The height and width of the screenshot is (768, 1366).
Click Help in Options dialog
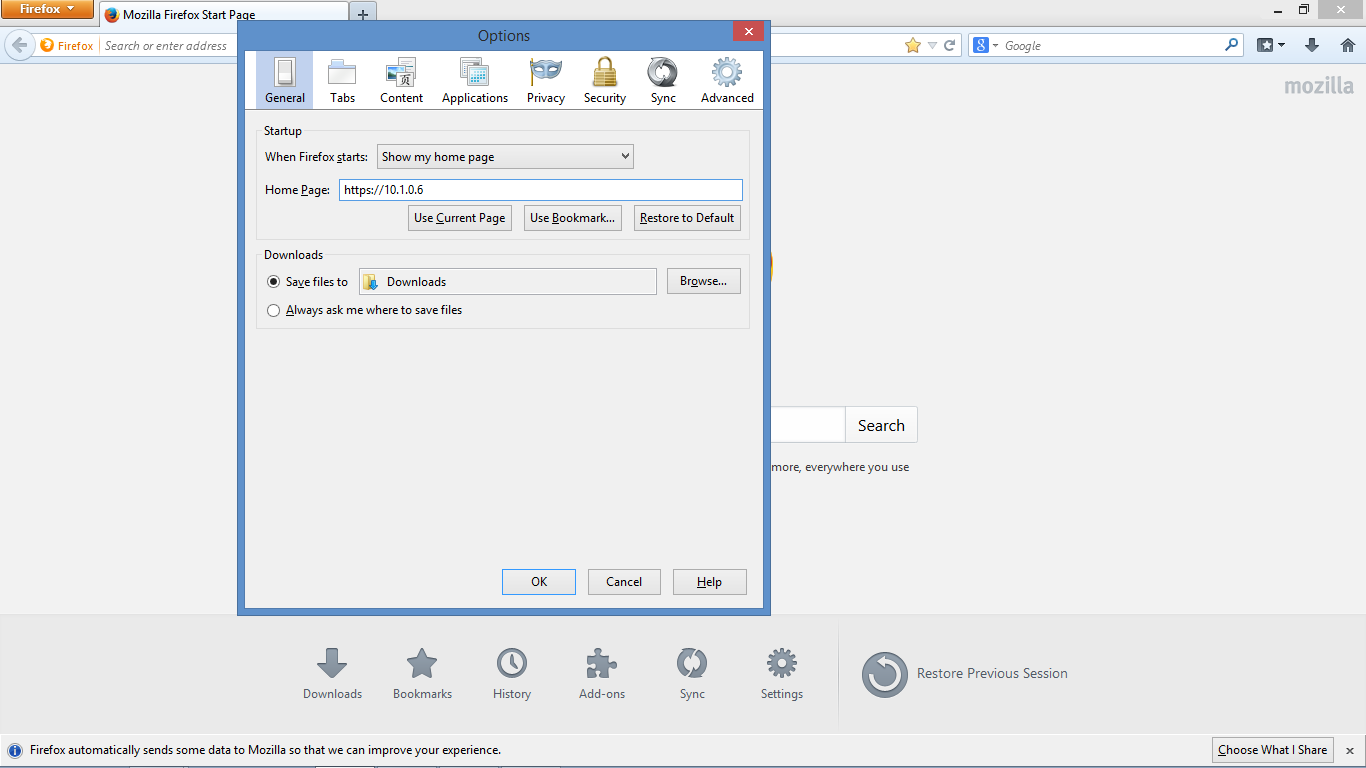(710, 582)
